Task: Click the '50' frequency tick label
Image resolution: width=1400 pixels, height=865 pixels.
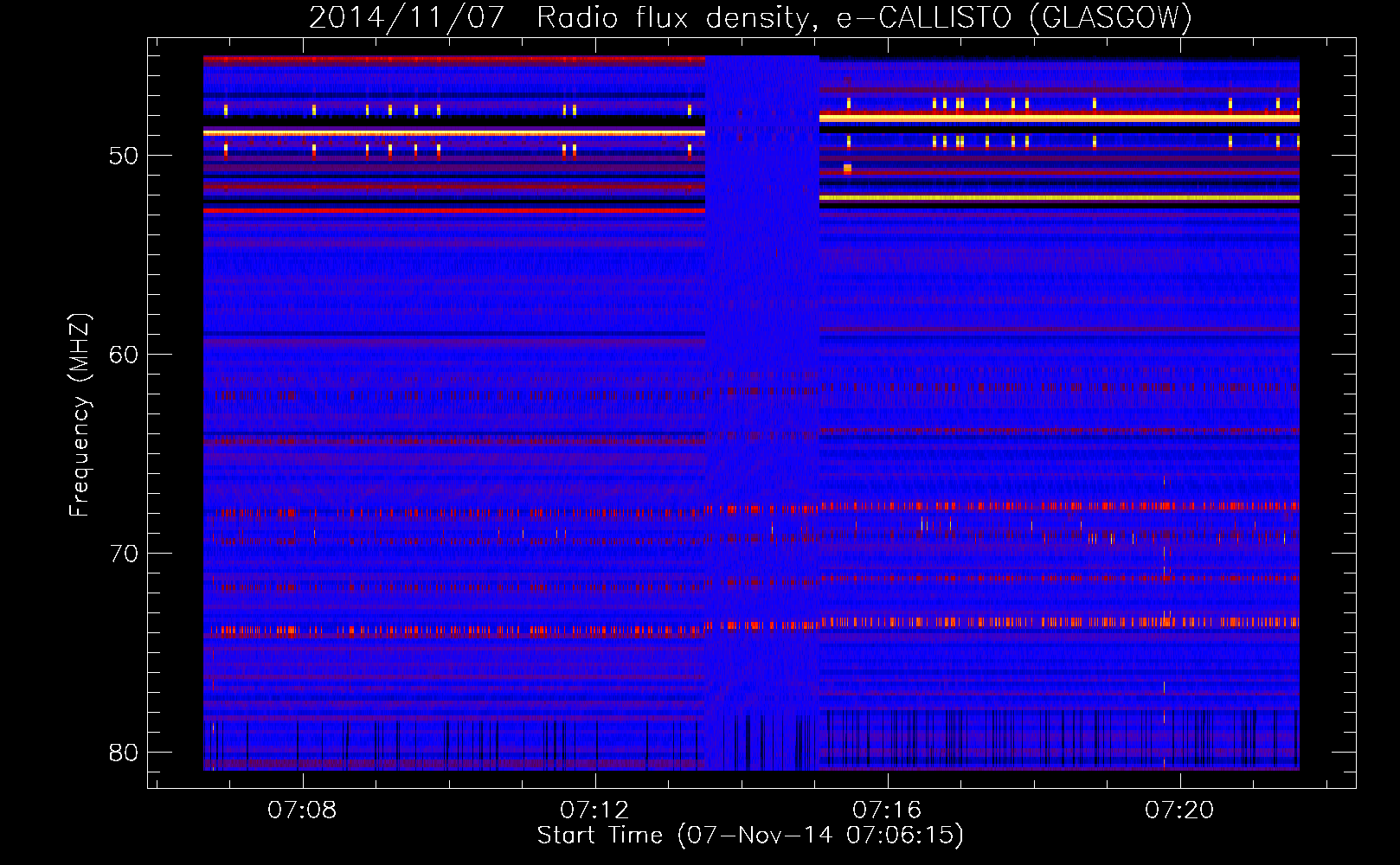Action: pyautogui.click(x=124, y=157)
